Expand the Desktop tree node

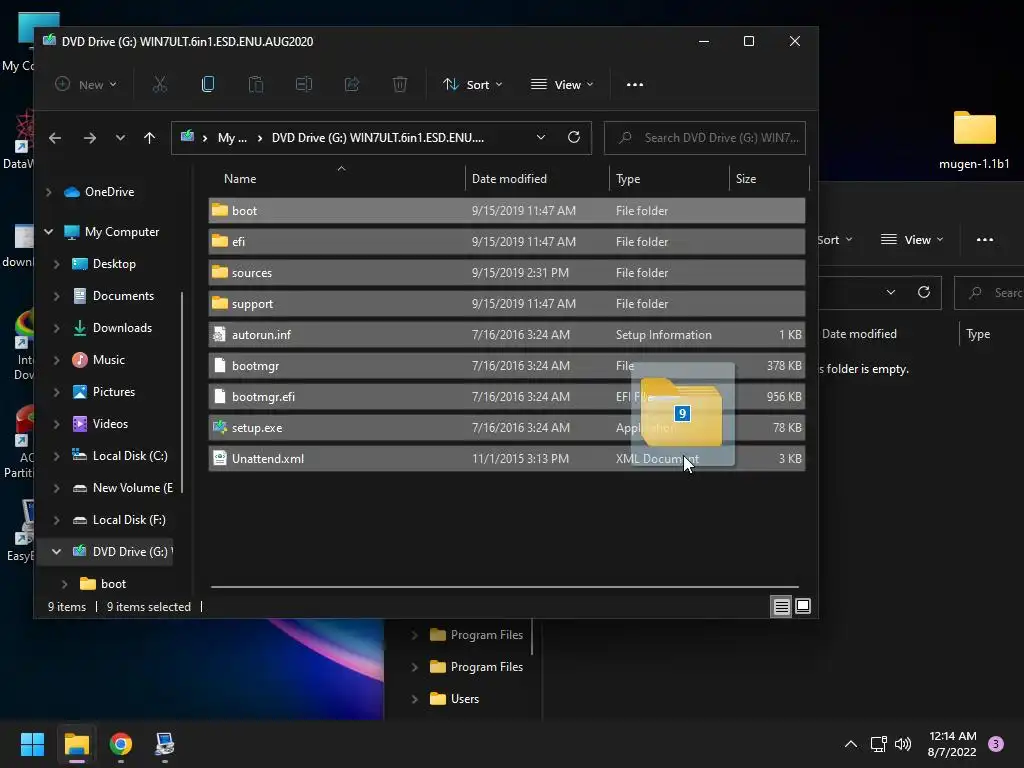pos(56,264)
